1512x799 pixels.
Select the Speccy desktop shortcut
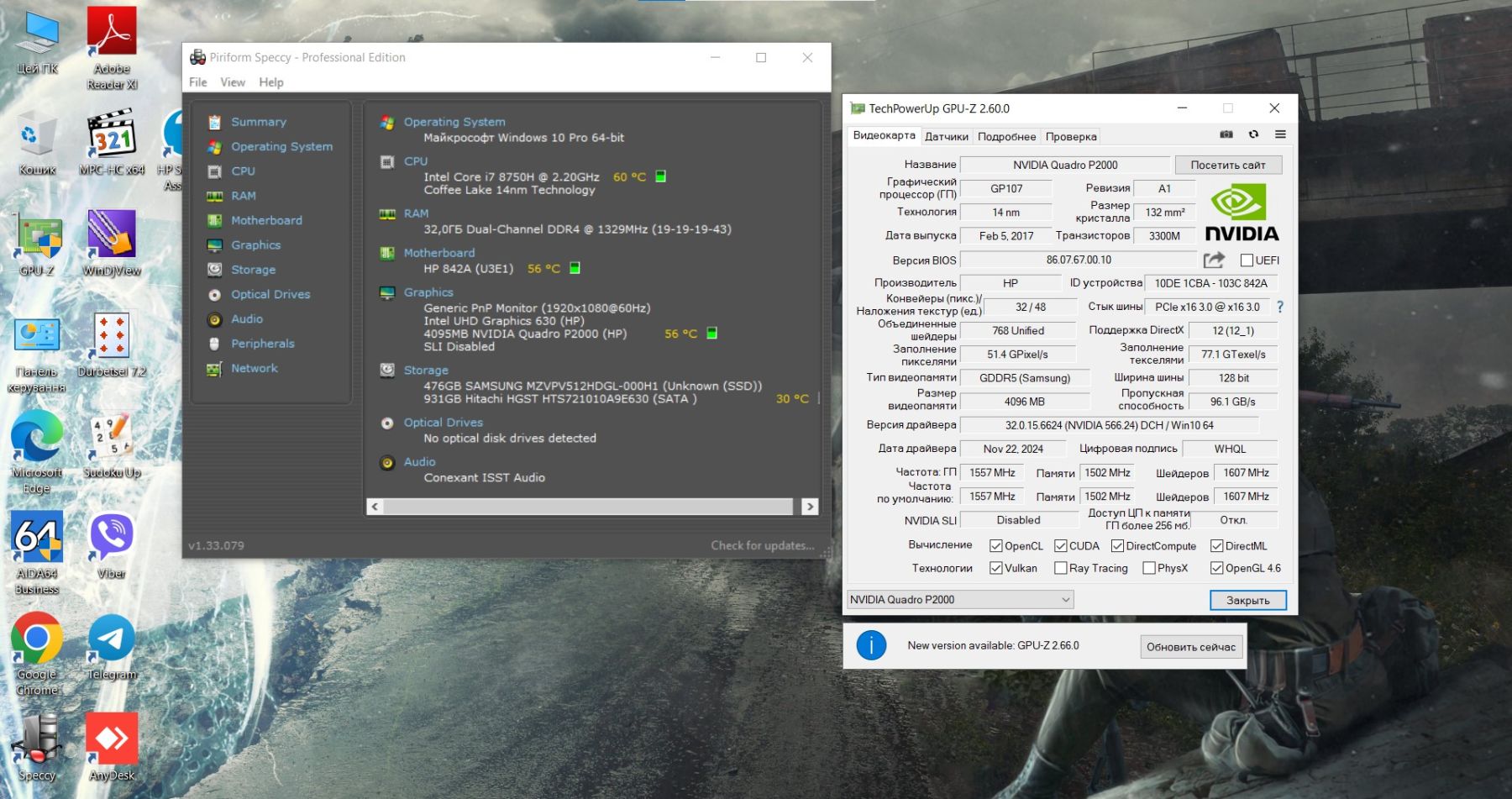[37, 748]
